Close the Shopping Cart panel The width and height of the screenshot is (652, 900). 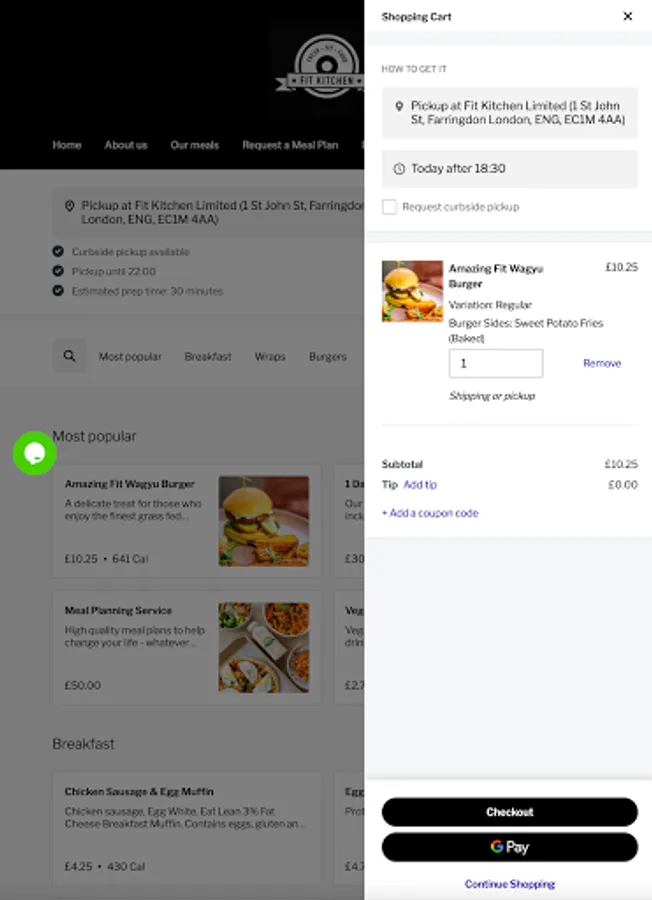pyautogui.click(x=628, y=16)
